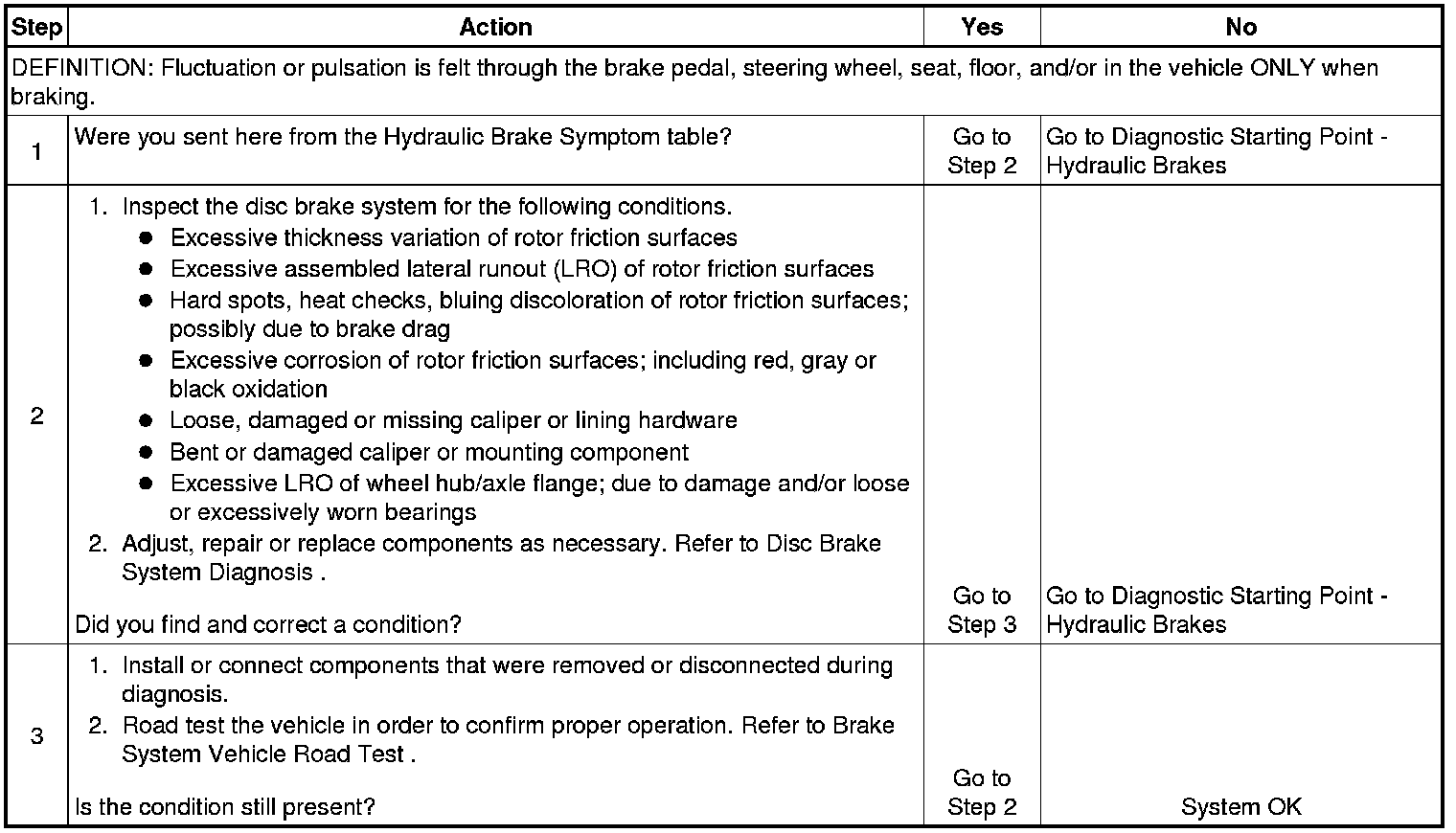Click the "No" column header

click(x=1240, y=27)
